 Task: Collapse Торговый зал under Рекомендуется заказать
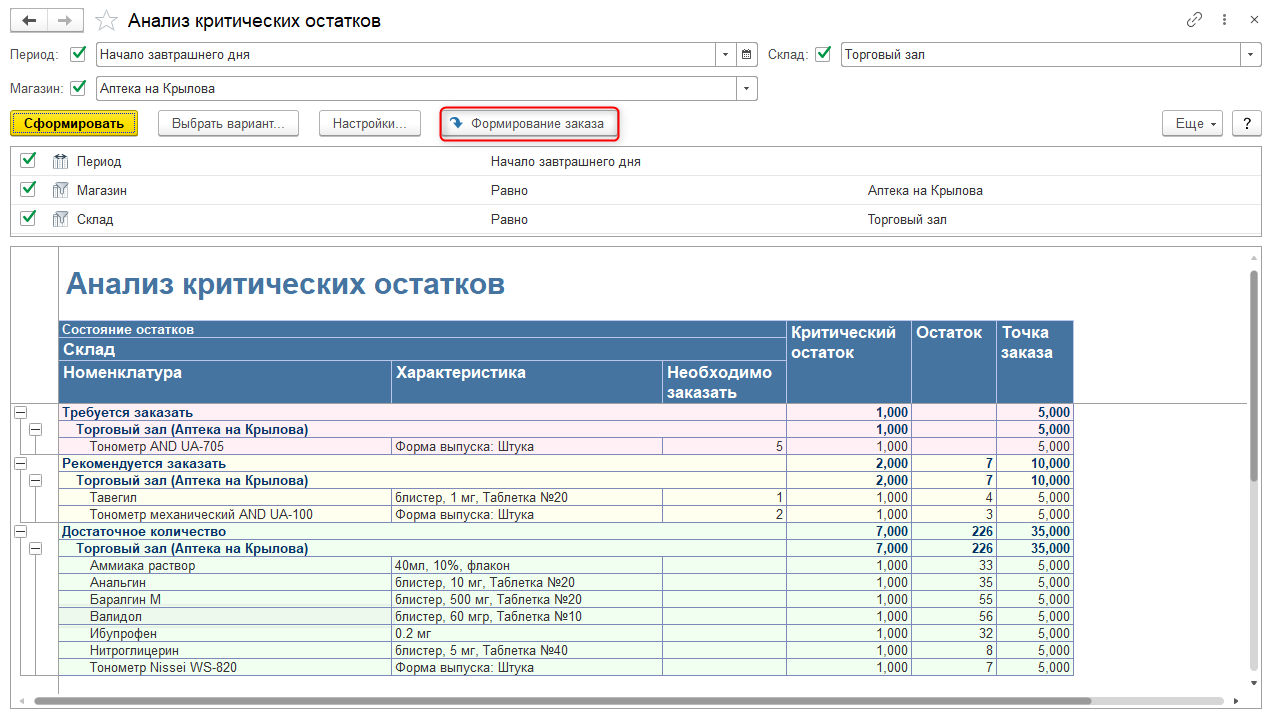coord(35,480)
